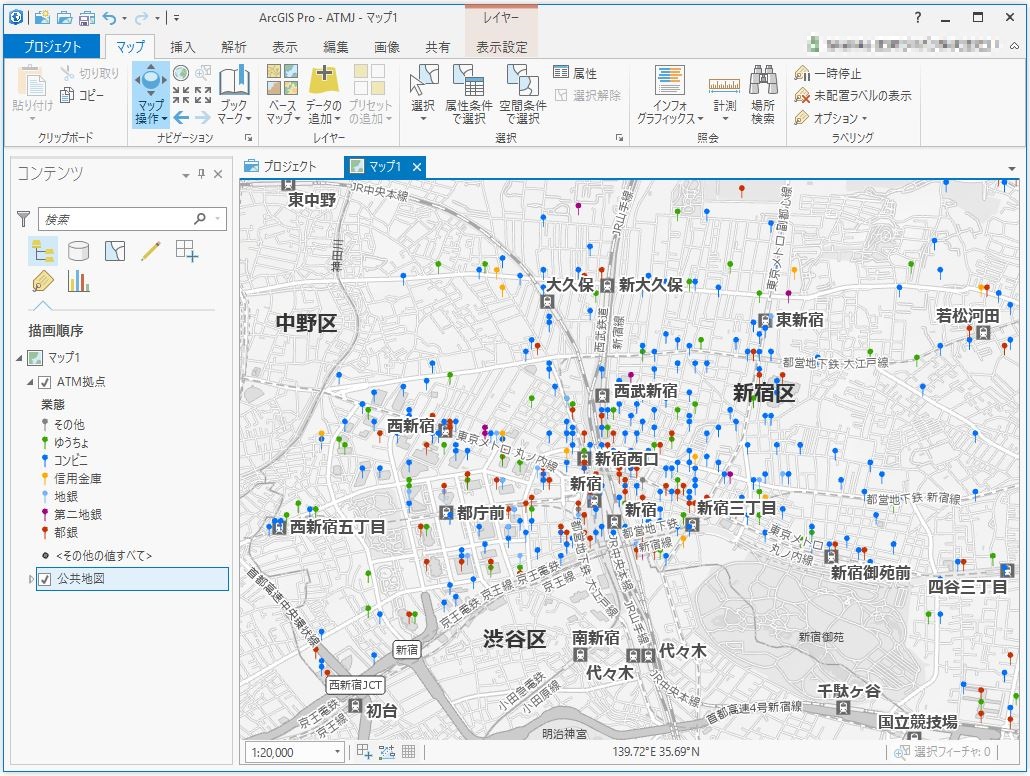Click the 信用金庫 legend label

coord(78,478)
